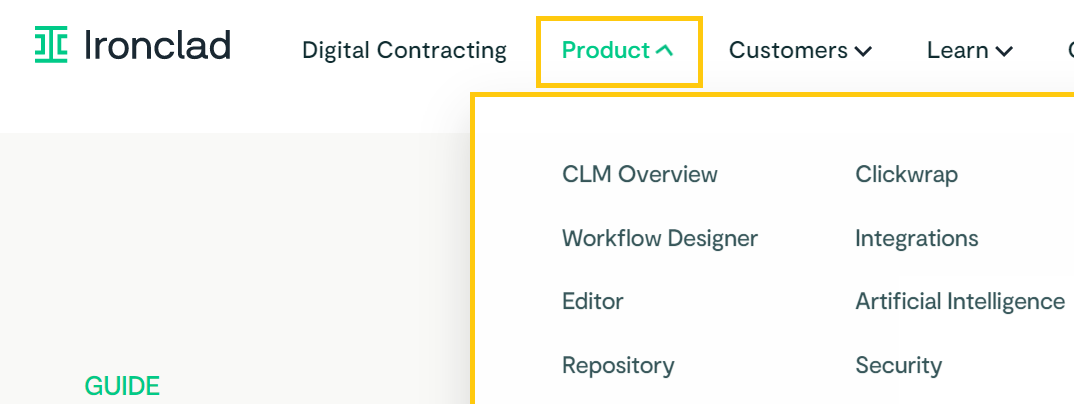Select Artificial Intelligence menu entry

pos(960,301)
